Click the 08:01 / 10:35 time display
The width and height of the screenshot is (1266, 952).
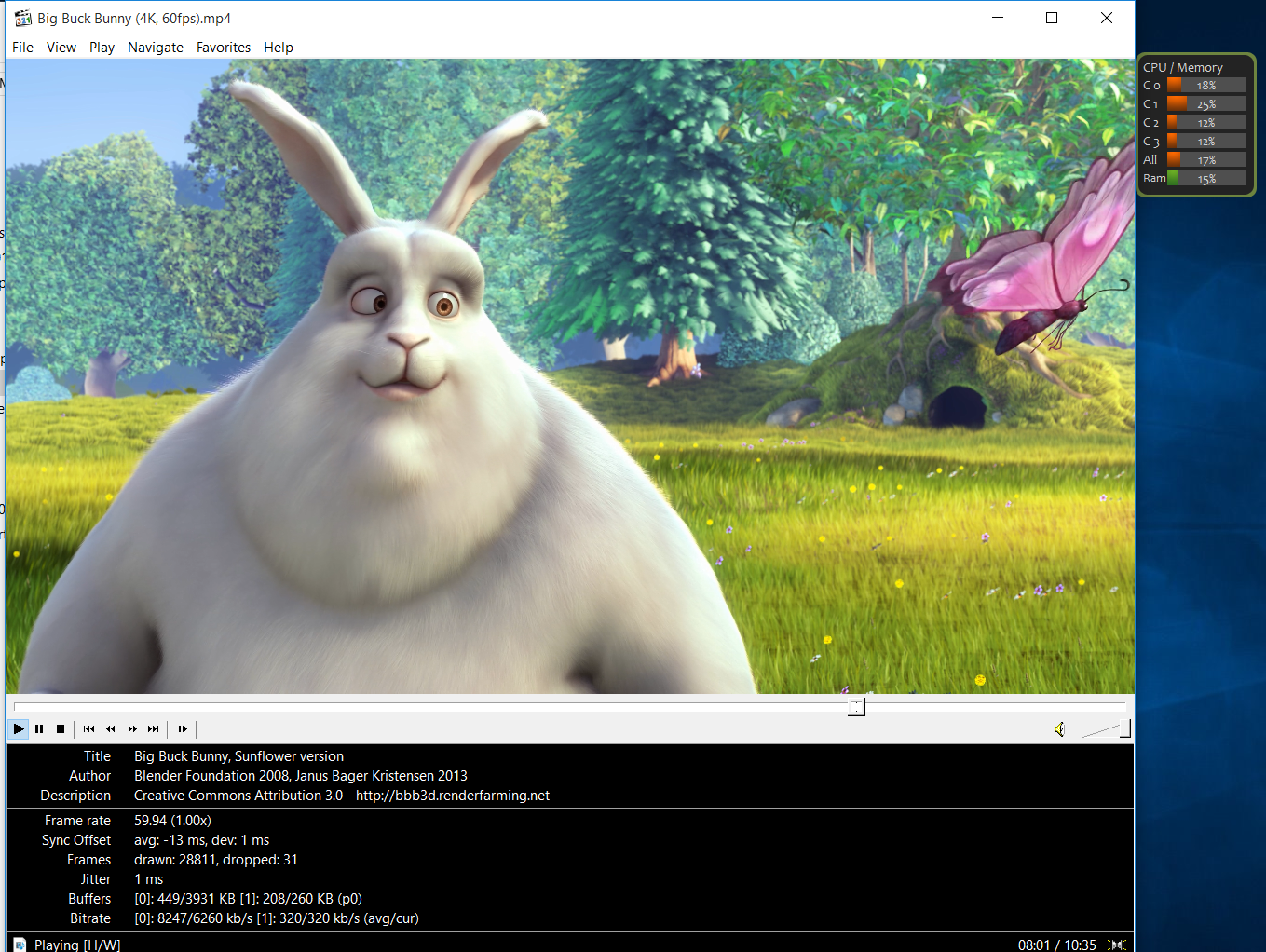tap(1056, 945)
